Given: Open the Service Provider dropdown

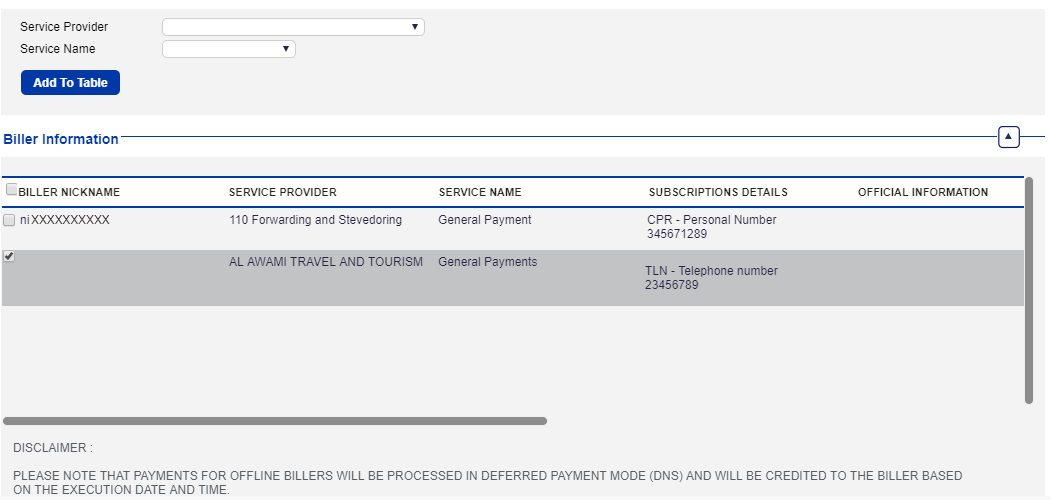Looking at the screenshot, I should (x=293, y=27).
